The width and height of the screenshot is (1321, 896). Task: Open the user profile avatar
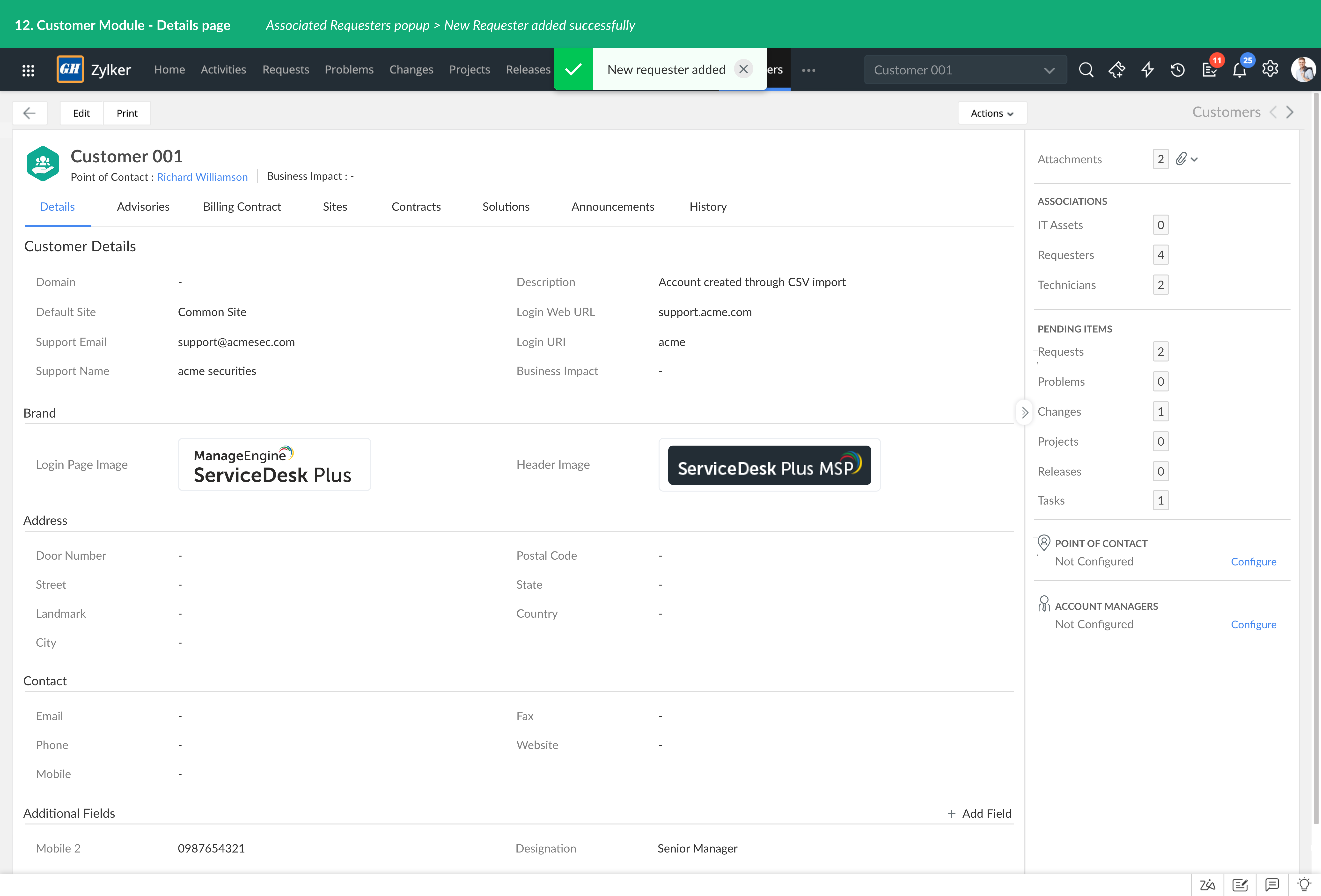(x=1303, y=69)
